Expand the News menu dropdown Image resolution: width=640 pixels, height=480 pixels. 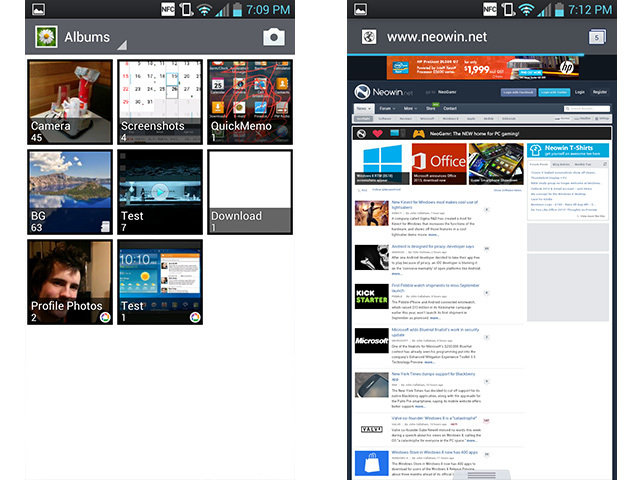point(364,109)
